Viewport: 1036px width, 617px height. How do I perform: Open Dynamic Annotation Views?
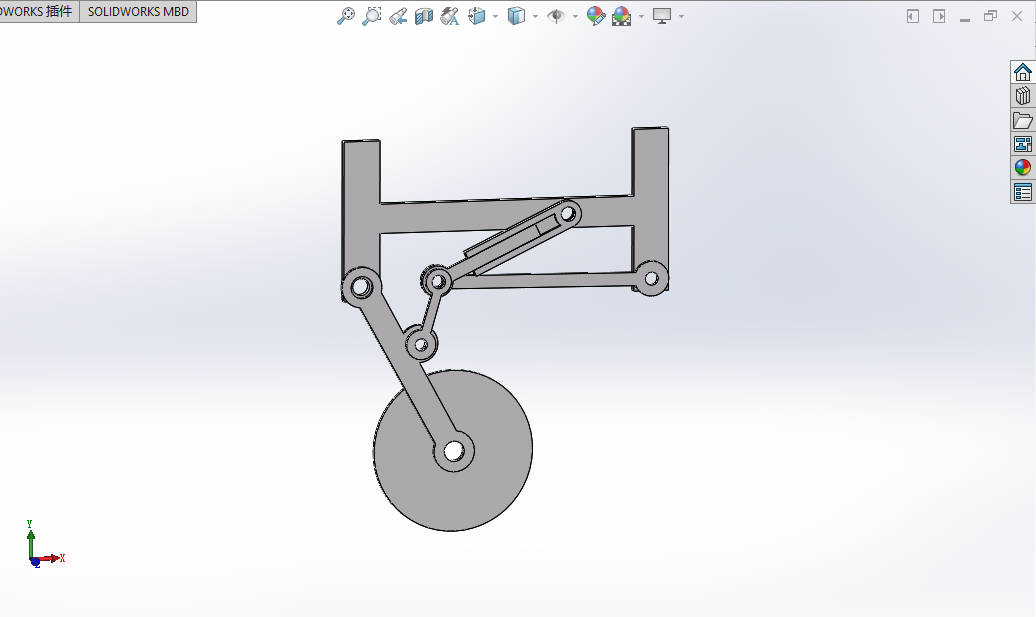click(450, 16)
